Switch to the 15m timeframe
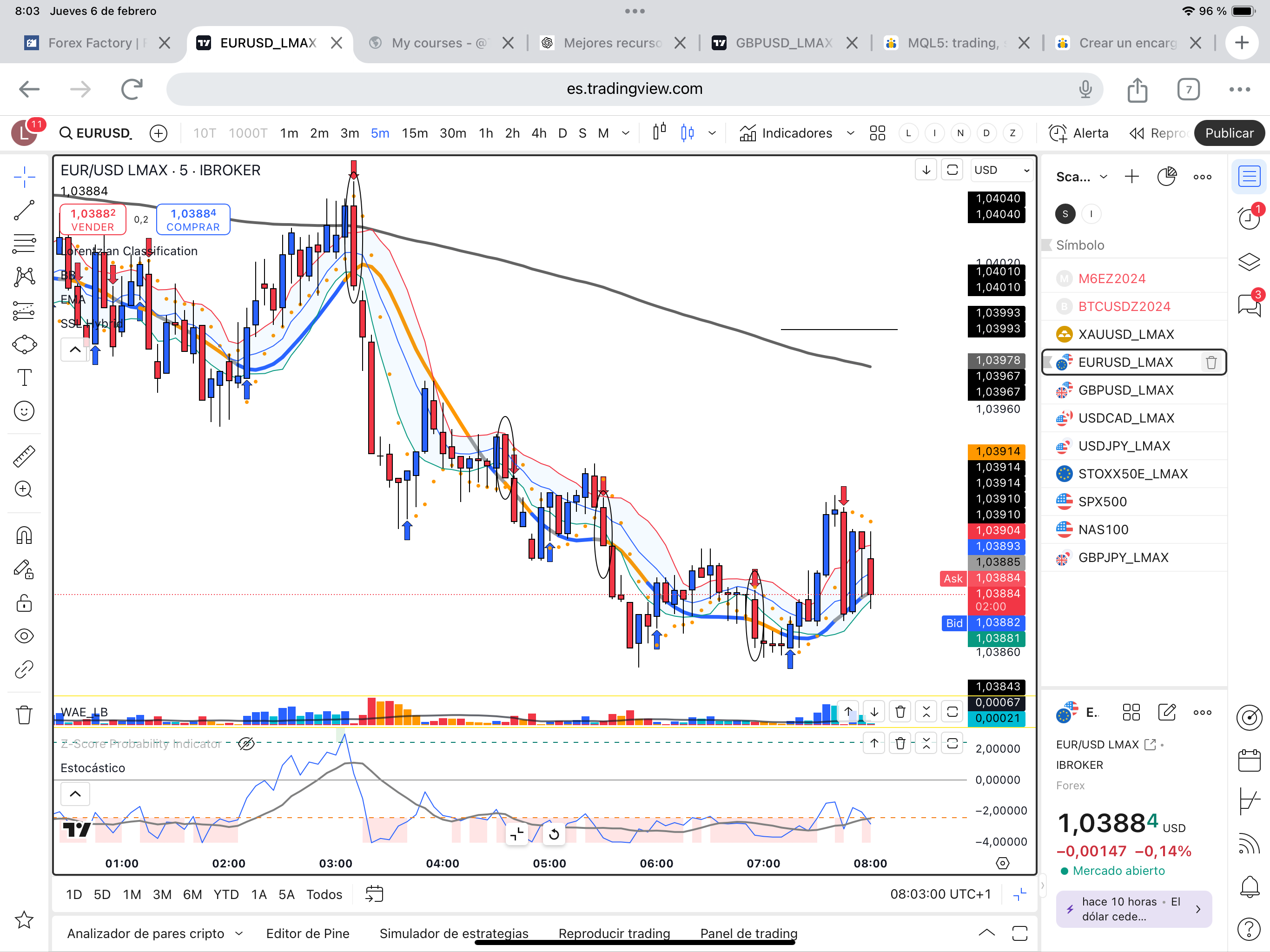Viewport: 1270px width, 952px height. 415,133
